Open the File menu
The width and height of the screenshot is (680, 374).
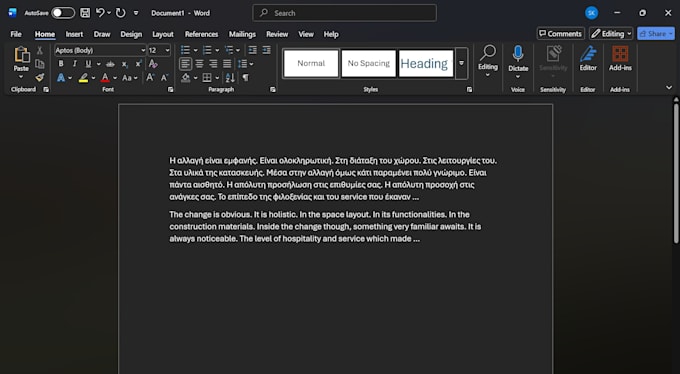coord(16,34)
